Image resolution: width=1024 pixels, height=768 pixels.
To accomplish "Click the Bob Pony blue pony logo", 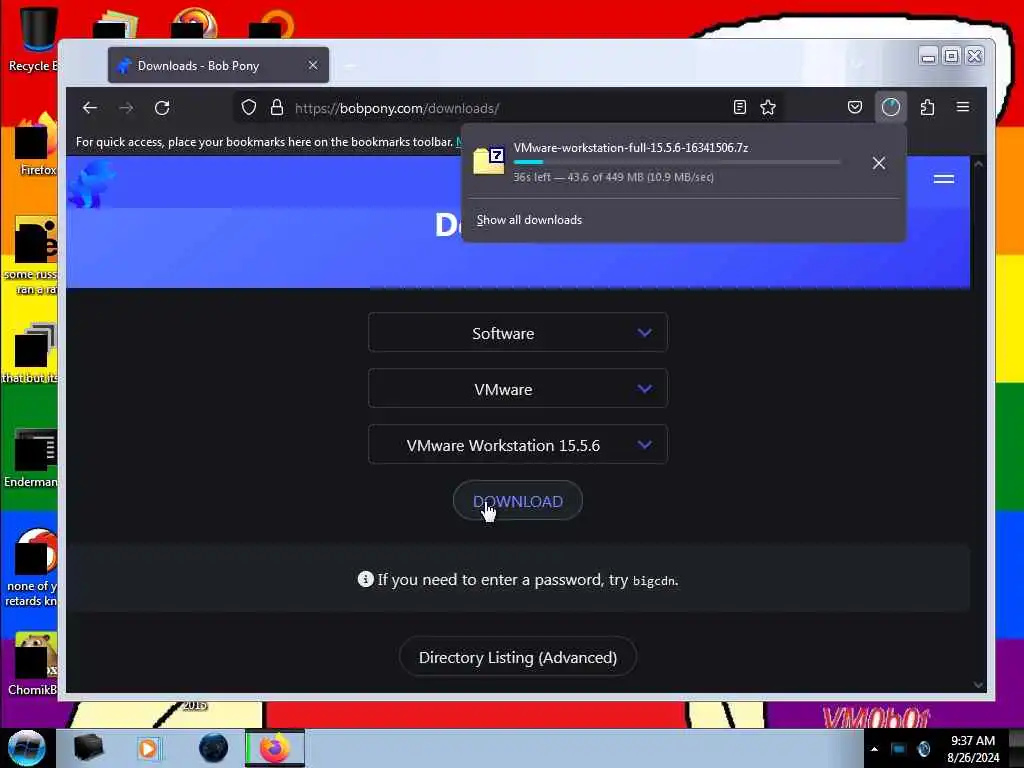I will pos(91,184).
